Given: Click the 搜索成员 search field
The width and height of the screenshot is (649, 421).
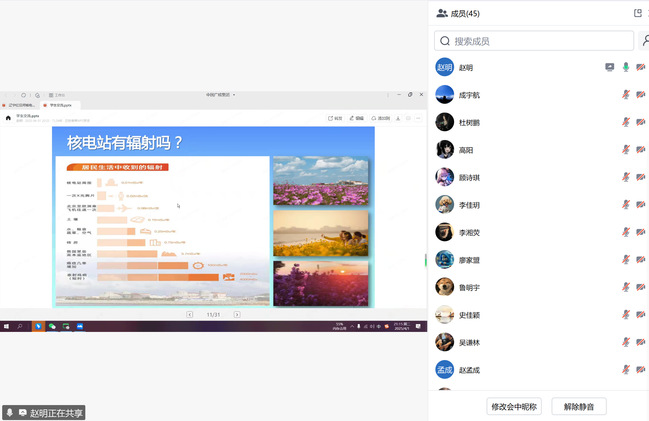Looking at the screenshot, I should (534, 41).
